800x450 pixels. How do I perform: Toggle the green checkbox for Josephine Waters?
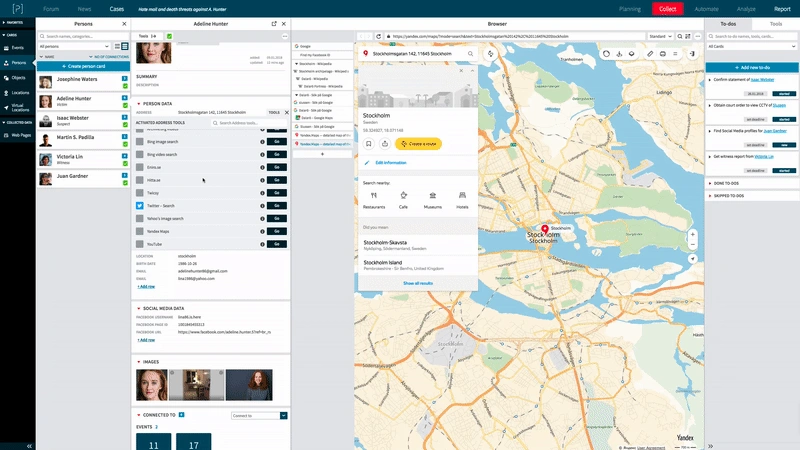(x=125, y=85)
